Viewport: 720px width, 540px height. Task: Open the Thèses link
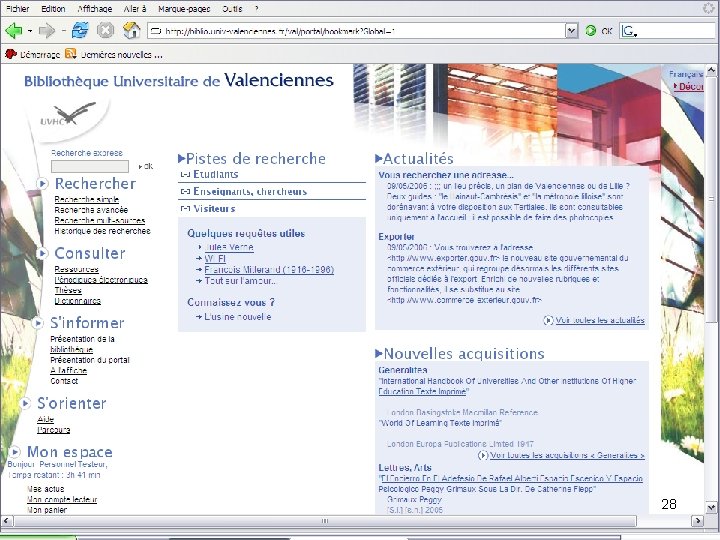(68, 290)
